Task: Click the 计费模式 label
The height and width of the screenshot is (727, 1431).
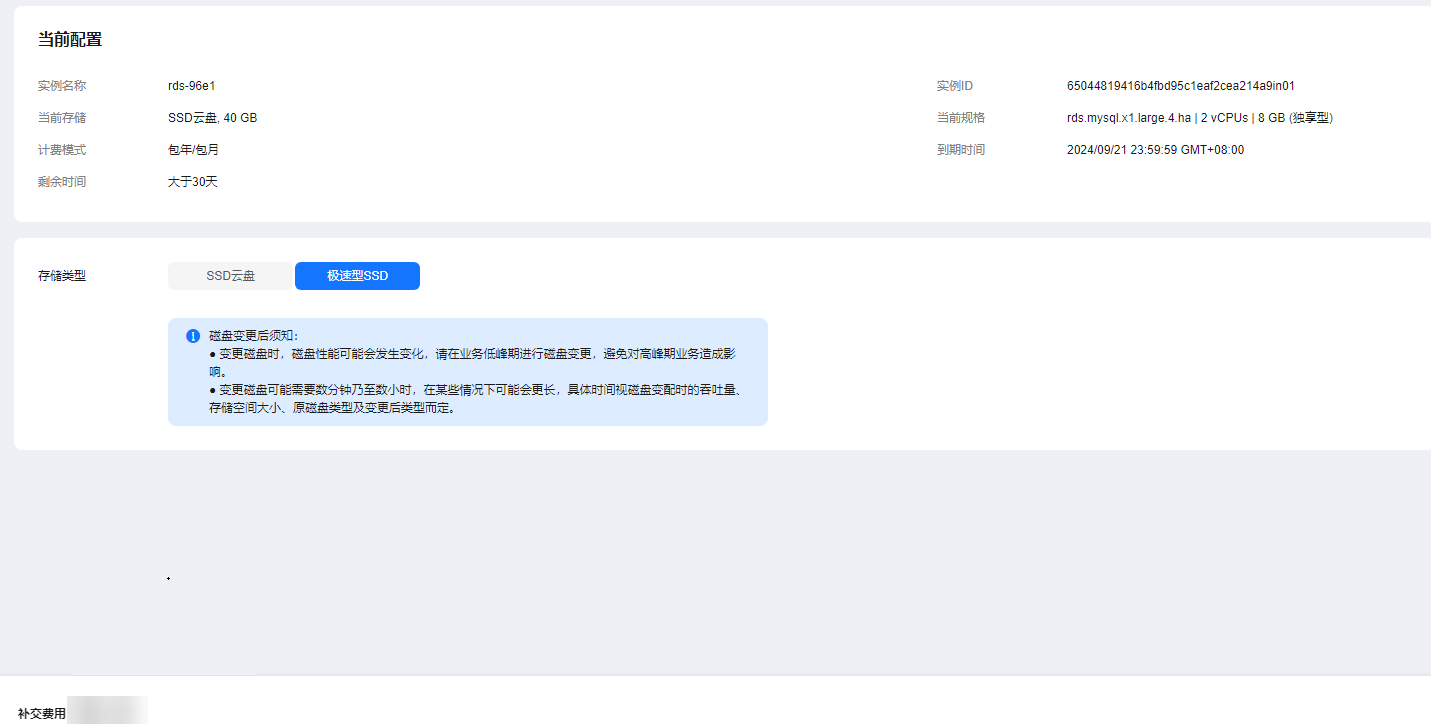Action: [62, 150]
